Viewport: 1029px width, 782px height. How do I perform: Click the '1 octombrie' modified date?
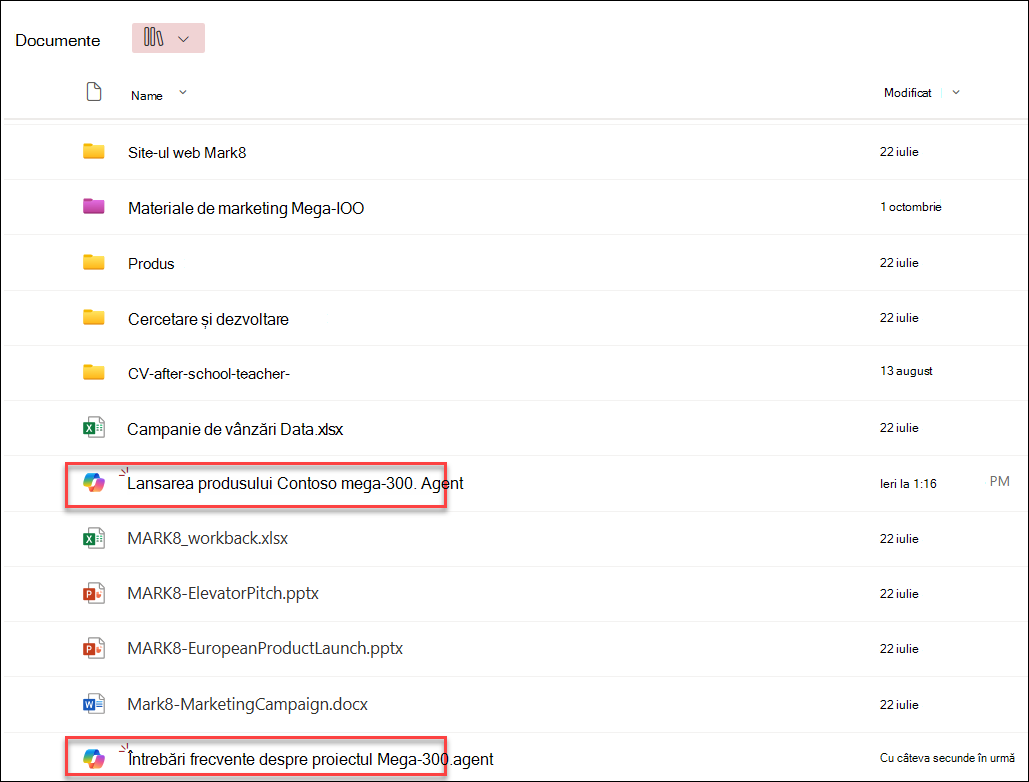[911, 207]
